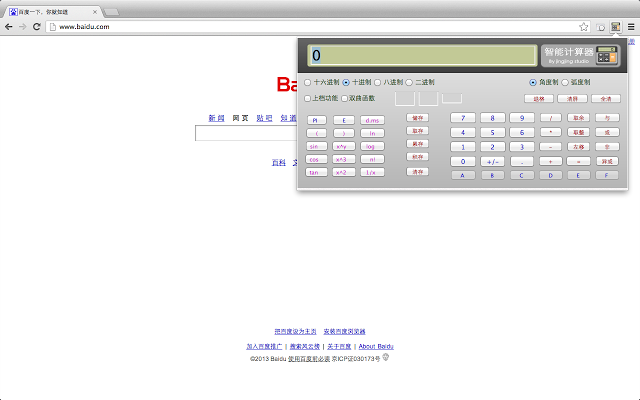Click the 清存 memory clear button
This screenshot has height=400, width=640.
pyautogui.click(x=417, y=172)
